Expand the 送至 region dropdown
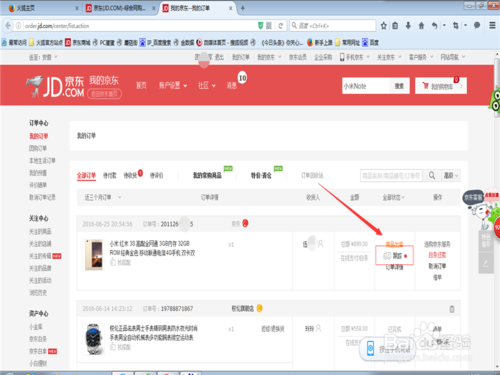Screen dimensions: 500x375 [43, 57]
